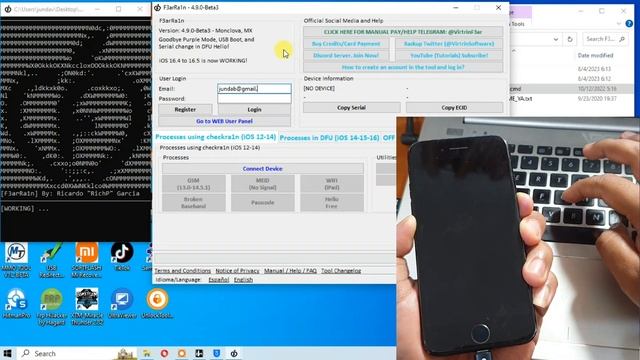Click the F3arRa1n title bar app icon
The image size is (640, 360).
(x=158, y=8)
